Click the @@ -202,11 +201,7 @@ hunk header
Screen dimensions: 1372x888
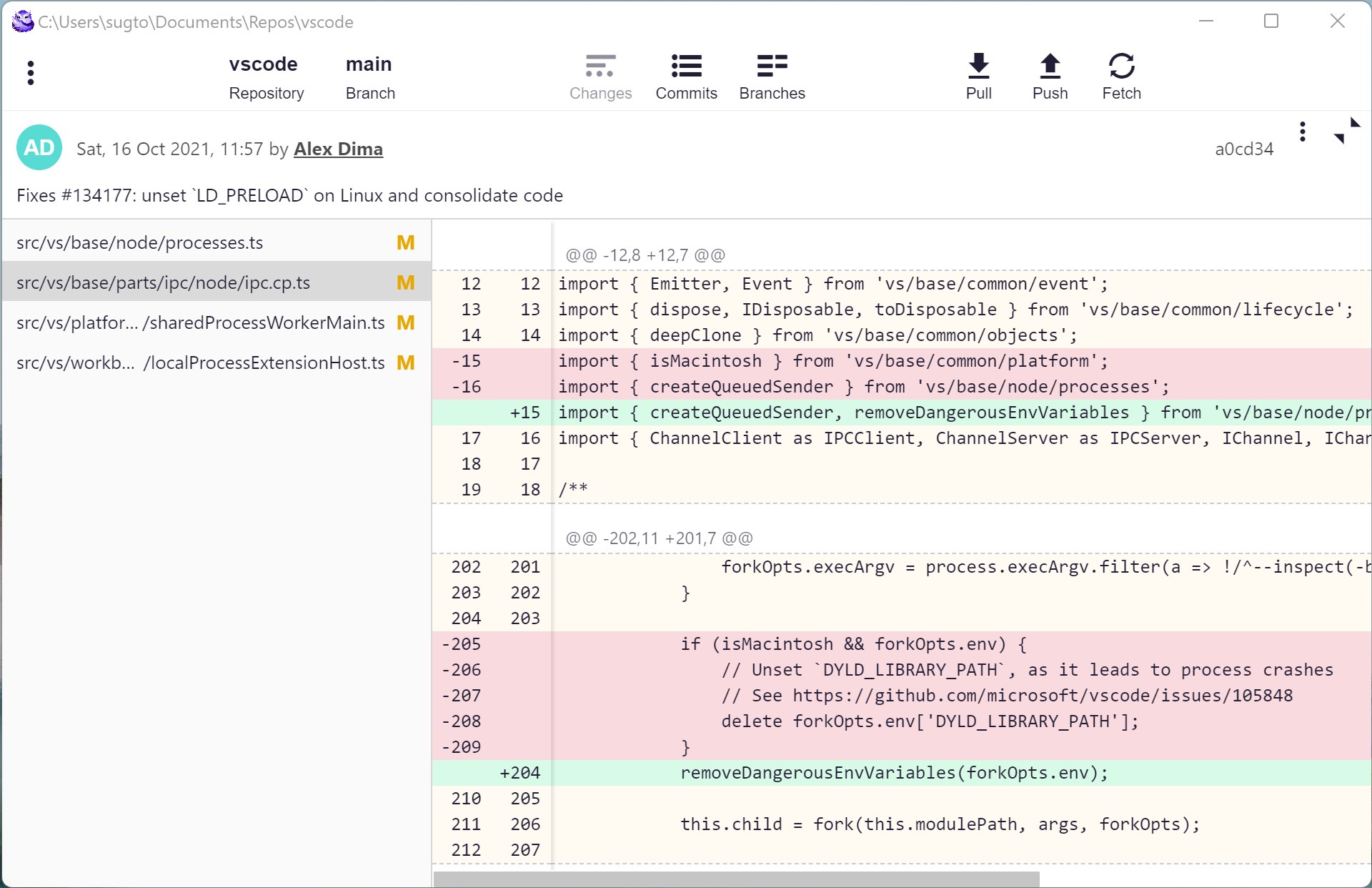point(659,538)
